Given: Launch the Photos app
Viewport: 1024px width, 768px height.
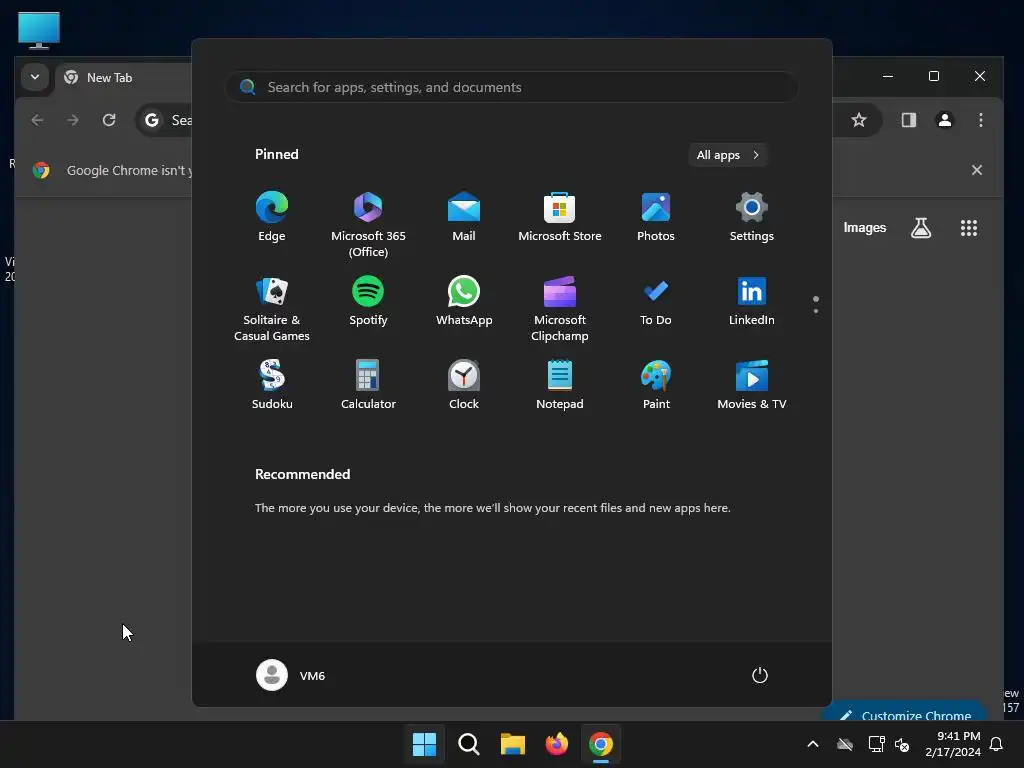Looking at the screenshot, I should 656,217.
